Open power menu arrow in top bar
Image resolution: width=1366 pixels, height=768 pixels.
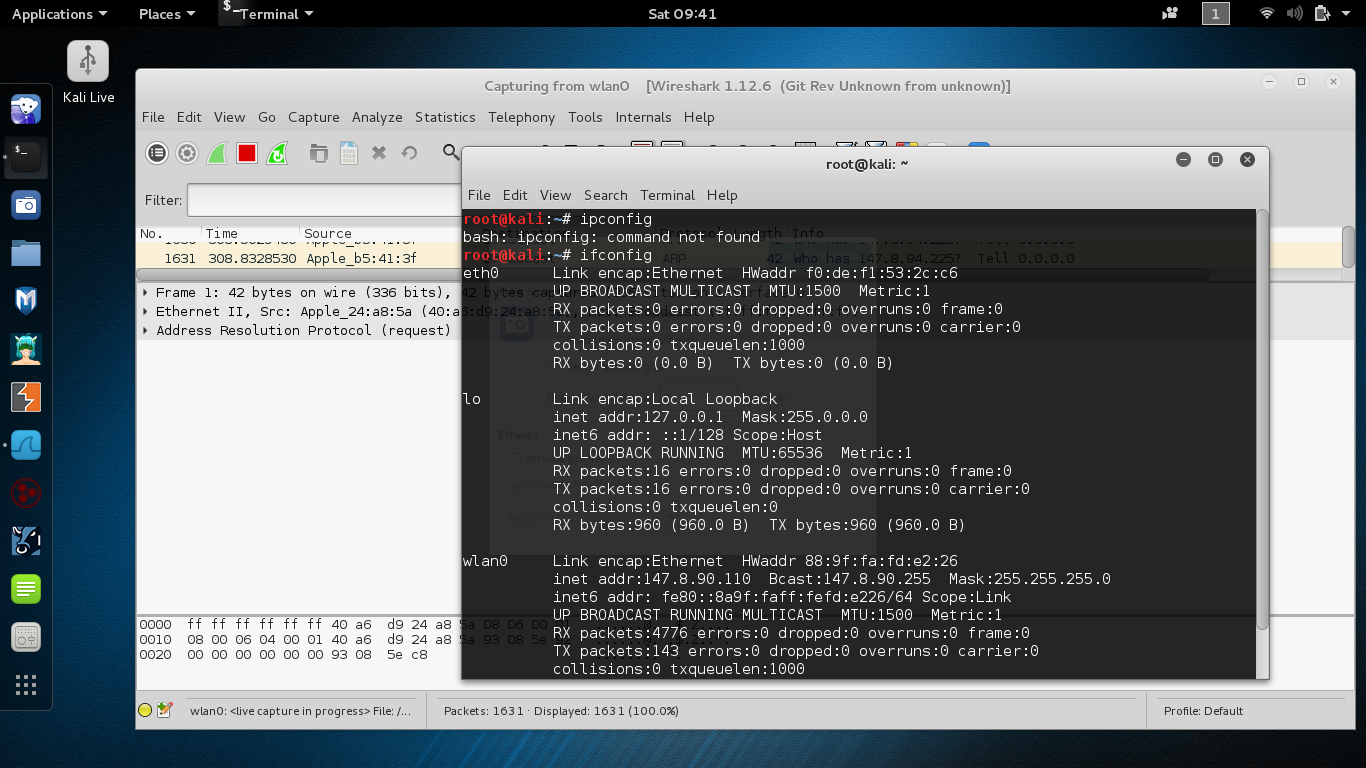click(1345, 14)
